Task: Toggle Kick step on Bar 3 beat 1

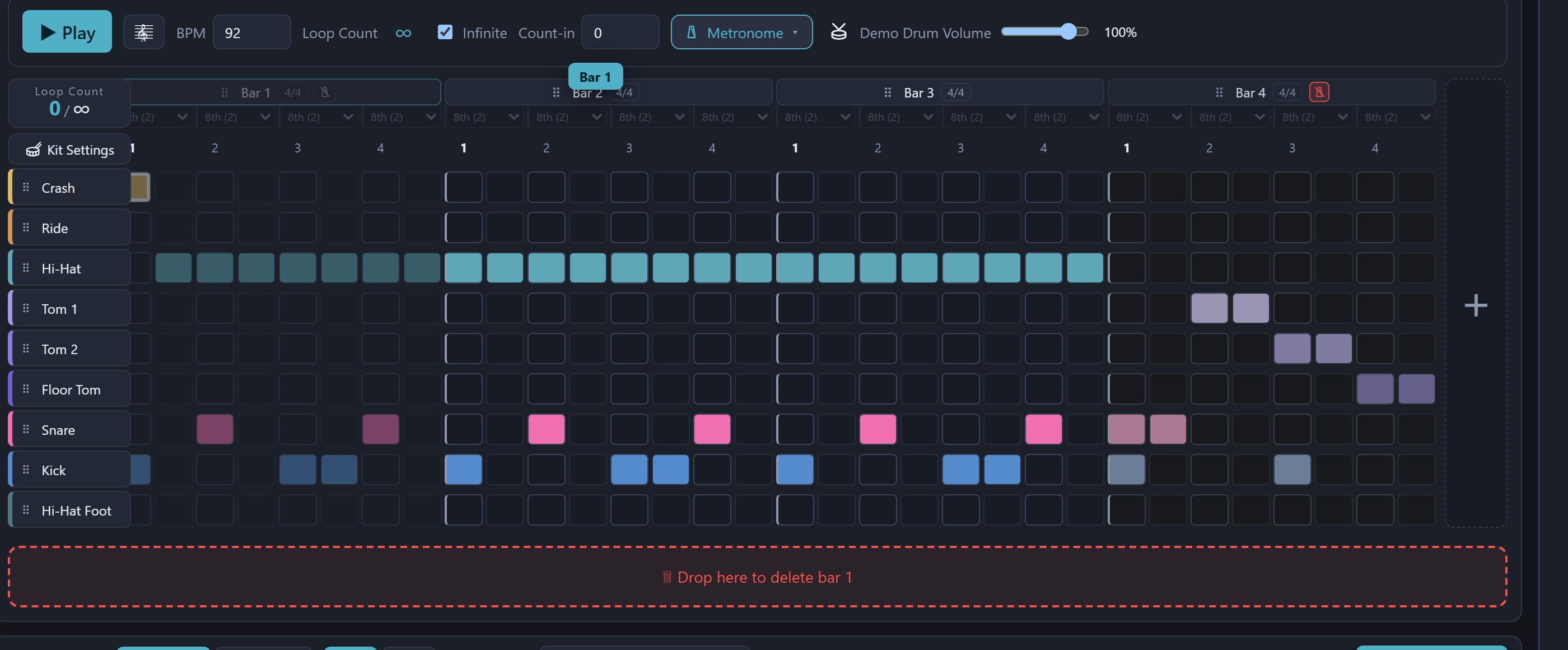Action: (795, 470)
